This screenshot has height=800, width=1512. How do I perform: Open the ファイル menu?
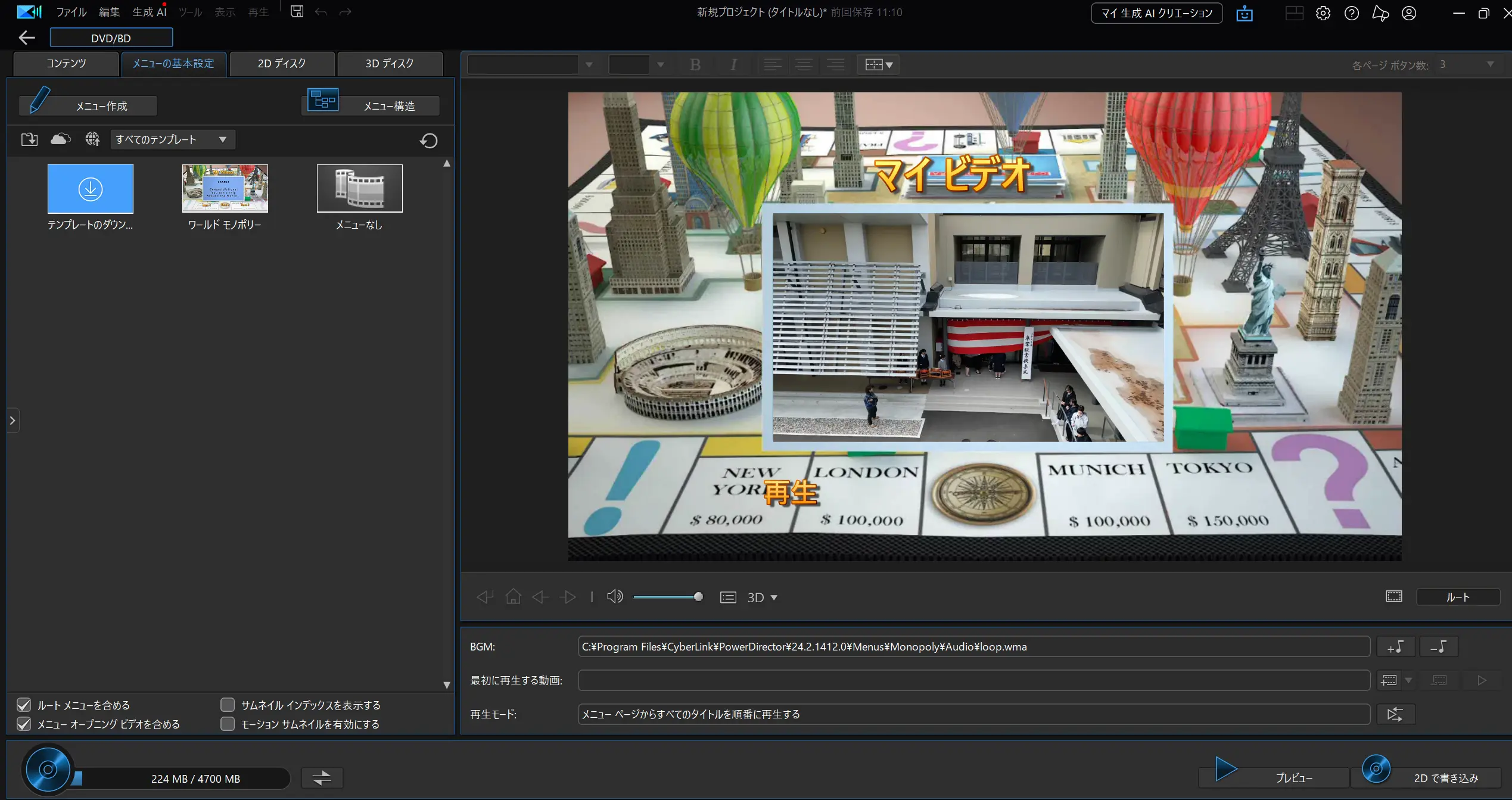(x=71, y=12)
